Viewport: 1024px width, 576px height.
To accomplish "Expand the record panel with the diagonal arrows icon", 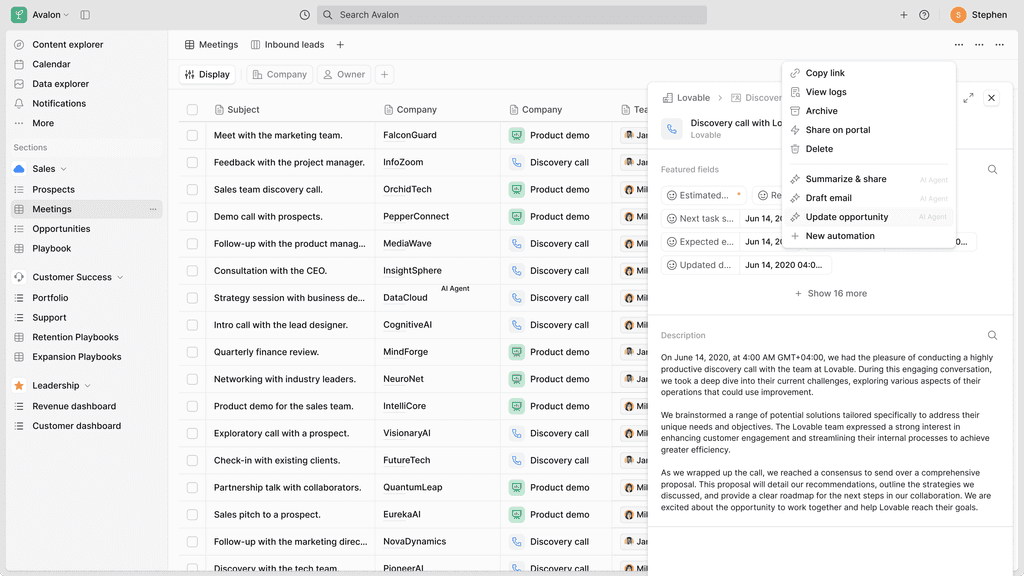I will (968, 97).
